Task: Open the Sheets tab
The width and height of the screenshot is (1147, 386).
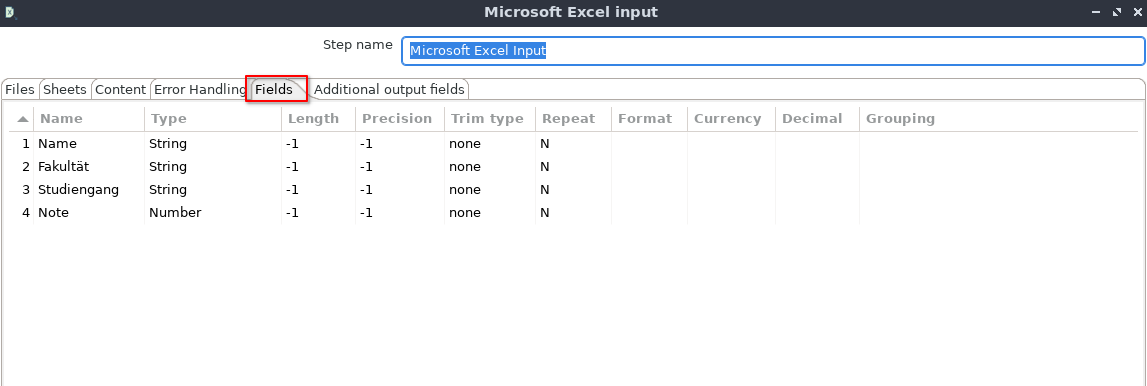Action: pos(64,89)
